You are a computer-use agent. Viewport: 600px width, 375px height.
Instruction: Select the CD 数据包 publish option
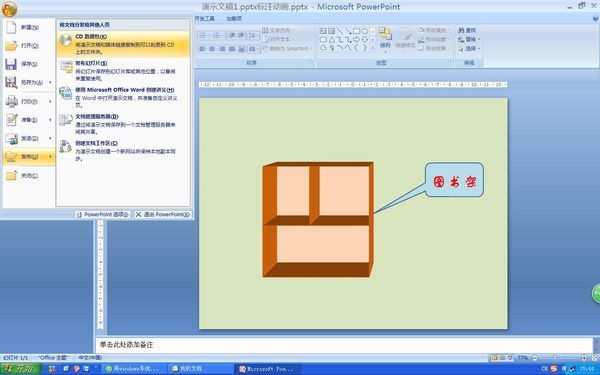[123, 44]
